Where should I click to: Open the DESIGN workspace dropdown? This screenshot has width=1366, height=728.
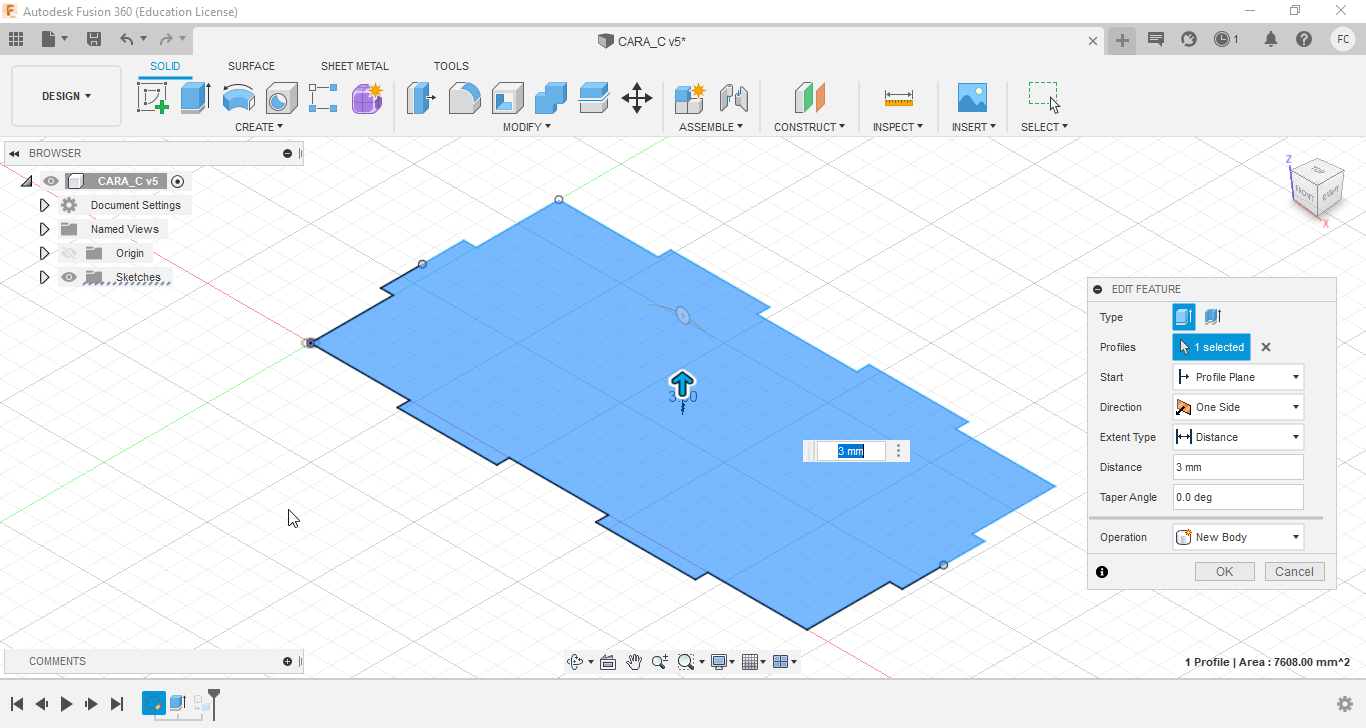(x=66, y=96)
